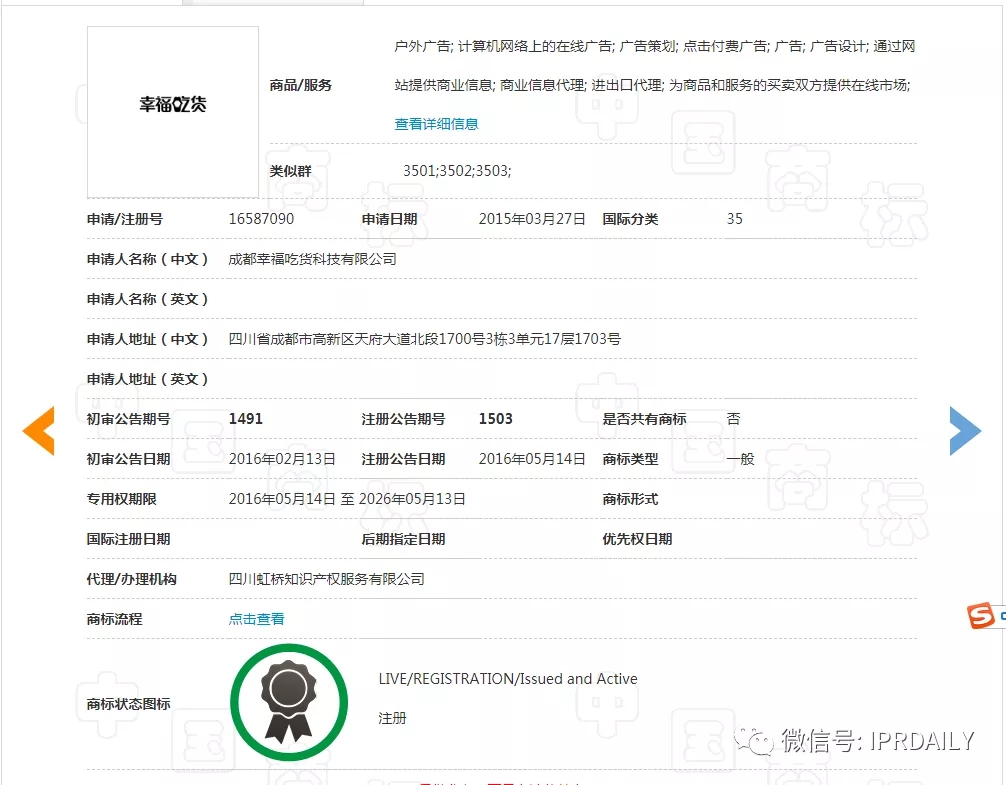Click the 后期指定日期 label

click(403, 539)
